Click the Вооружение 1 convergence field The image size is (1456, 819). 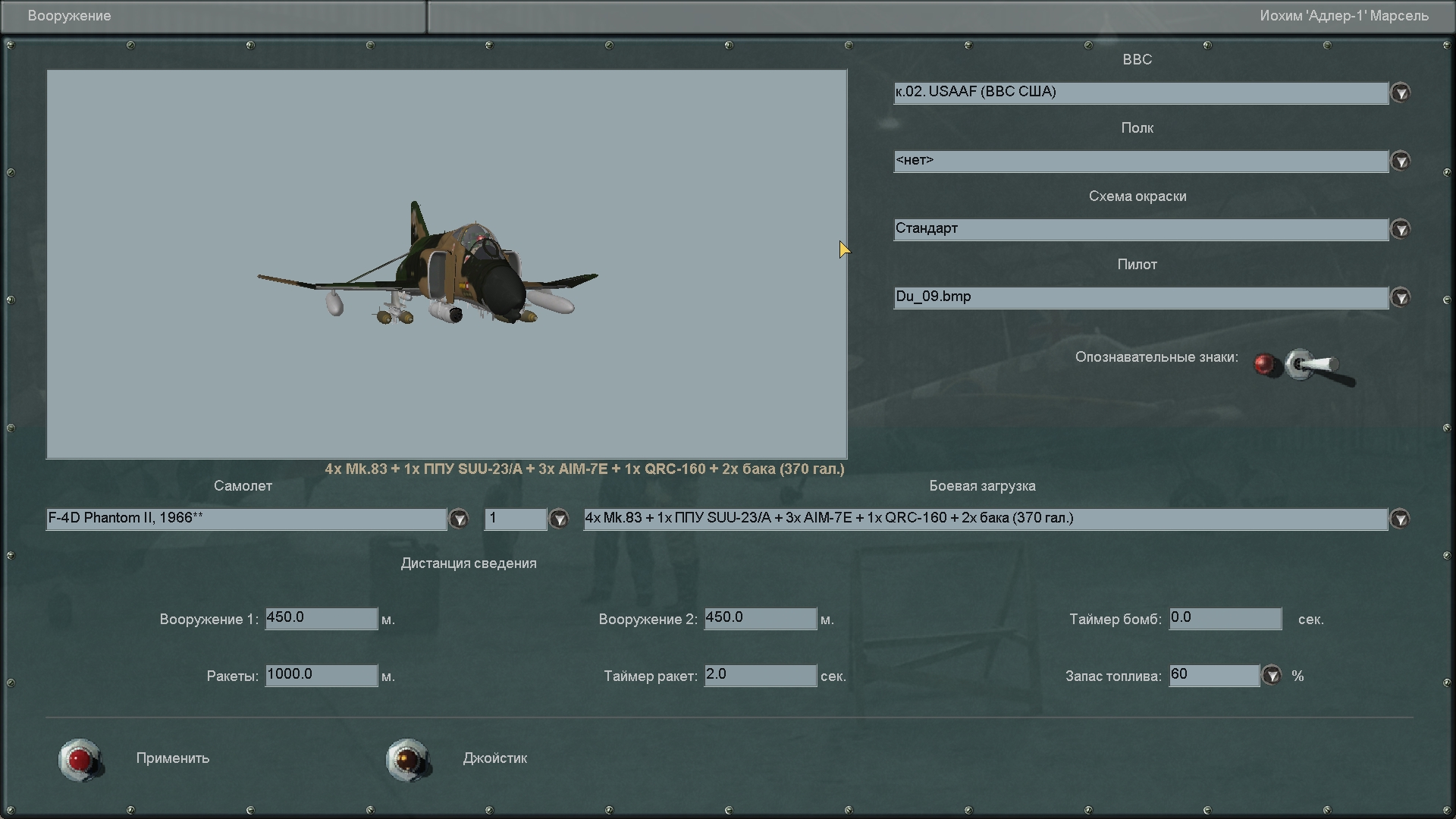pyautogui.click(x=321, y=618)
